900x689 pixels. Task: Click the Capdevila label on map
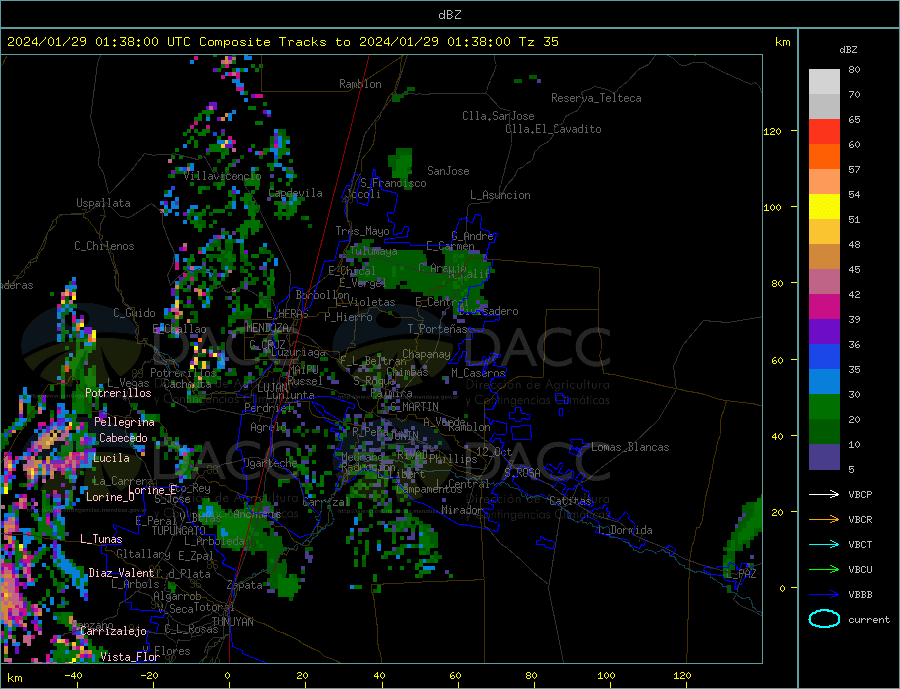(296, 193)
